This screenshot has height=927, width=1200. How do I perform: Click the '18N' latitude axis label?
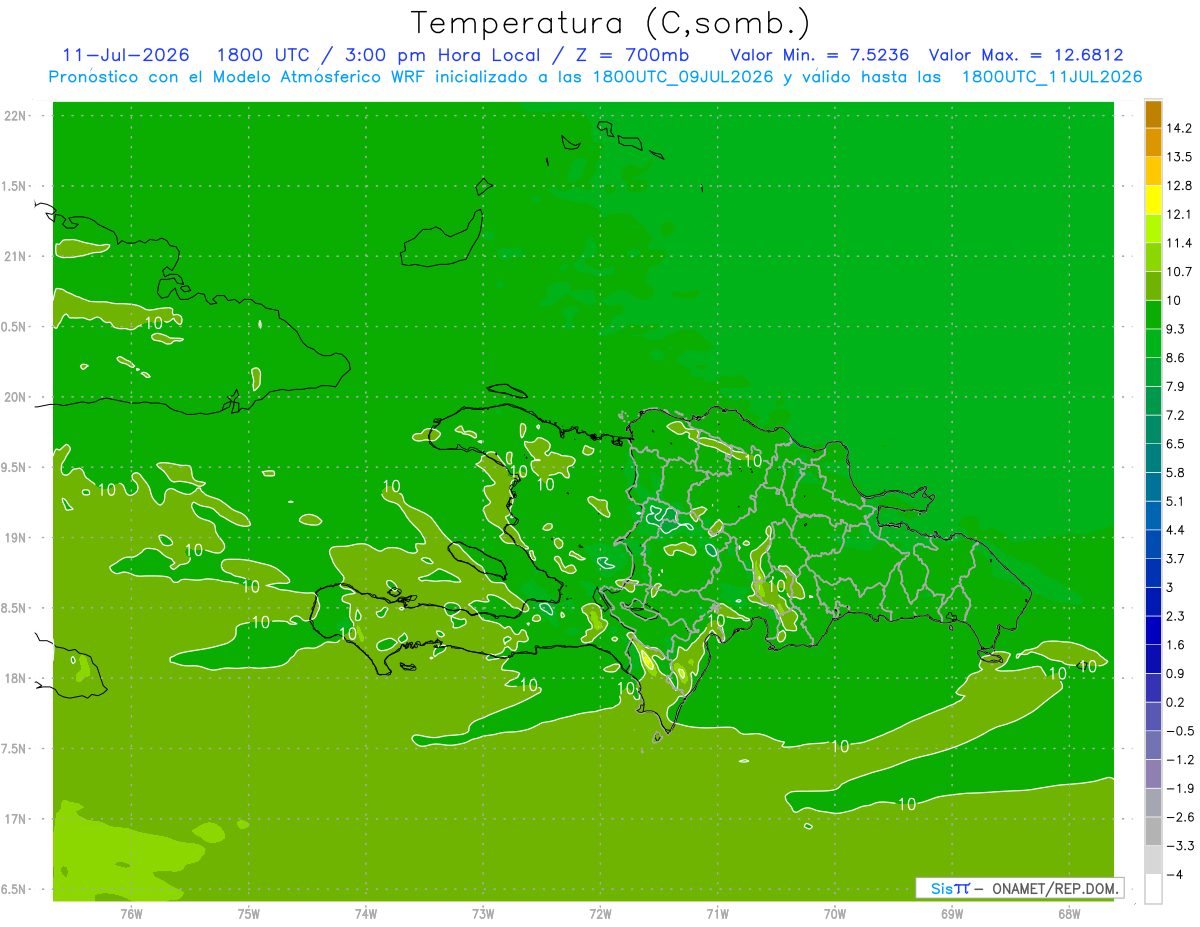point(15,678)
